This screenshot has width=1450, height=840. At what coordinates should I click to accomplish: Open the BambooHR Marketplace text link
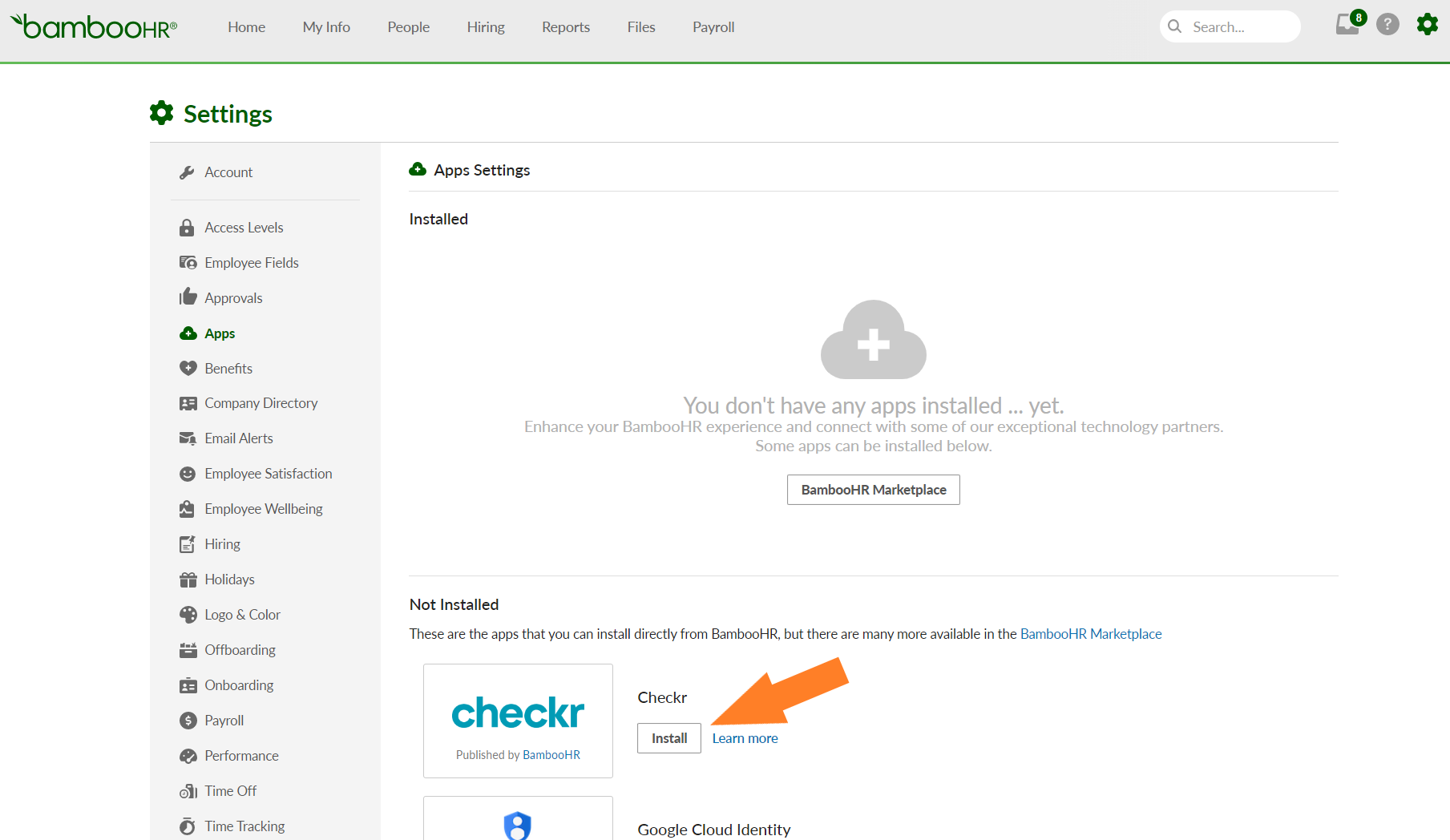[1091, 634]
